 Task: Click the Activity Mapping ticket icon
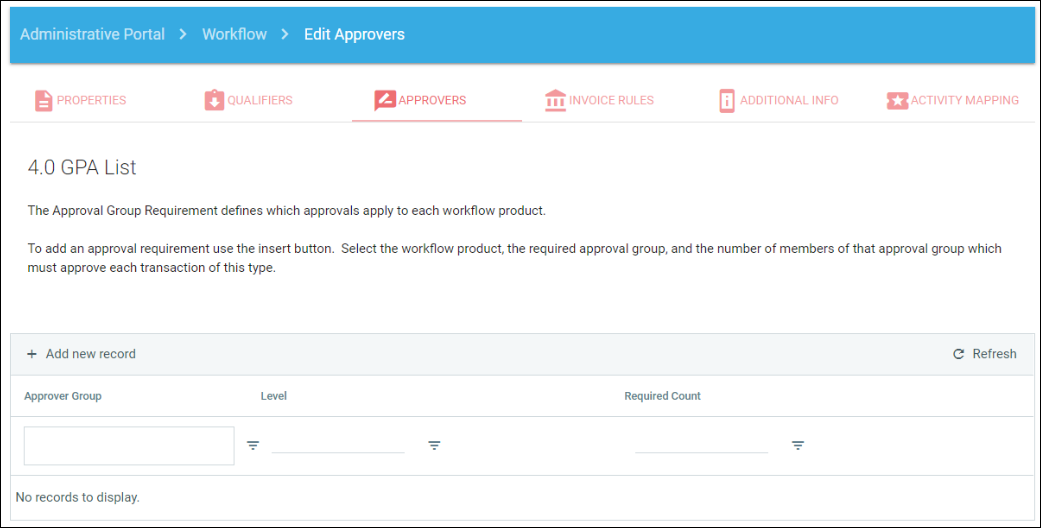pos(897,101)
